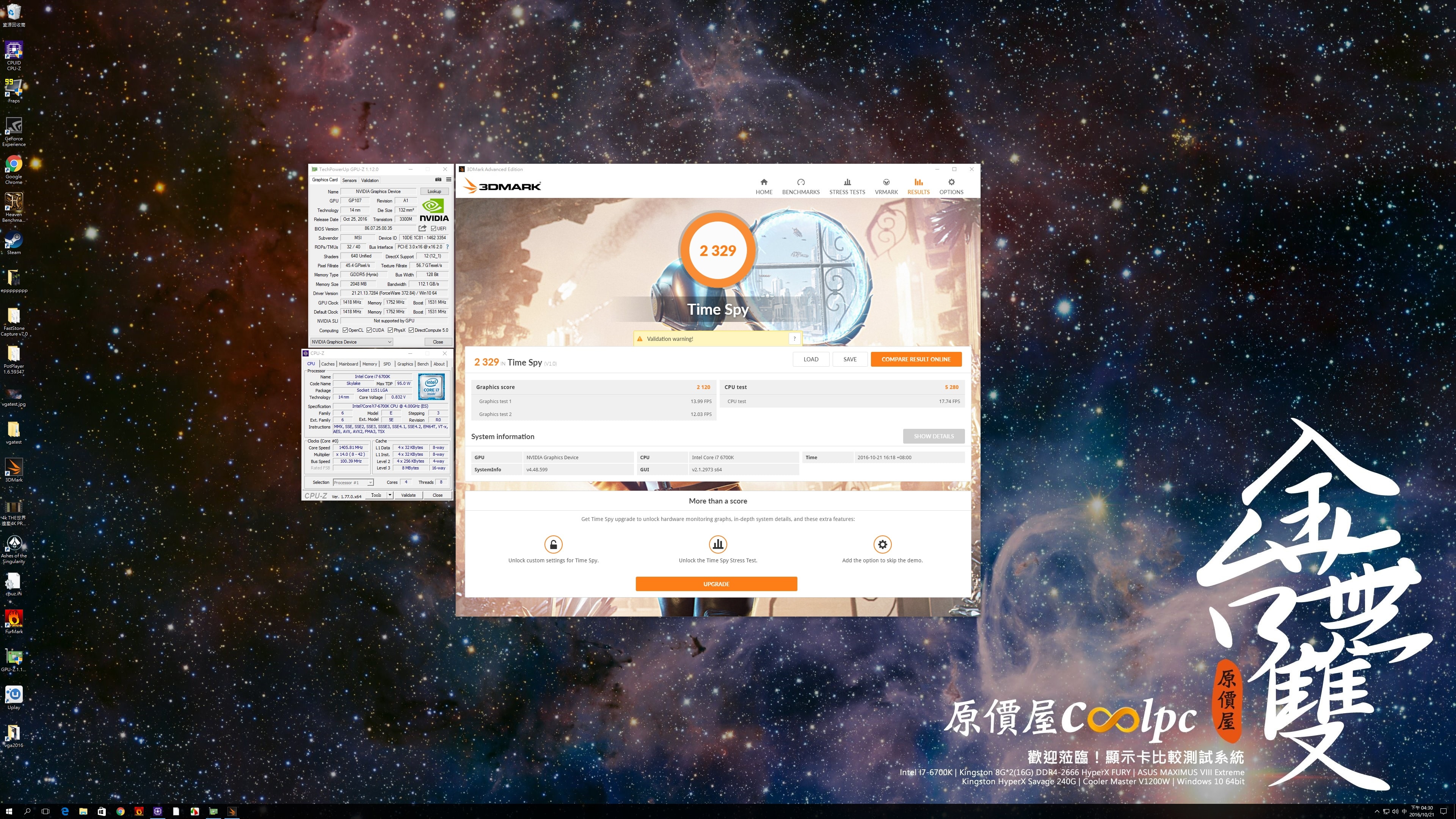Image resolution: width=1456 pixels, height=819 pixels.
Task: Open Ashes of the Singularity desktop icon
Action: tap(14, 549)
